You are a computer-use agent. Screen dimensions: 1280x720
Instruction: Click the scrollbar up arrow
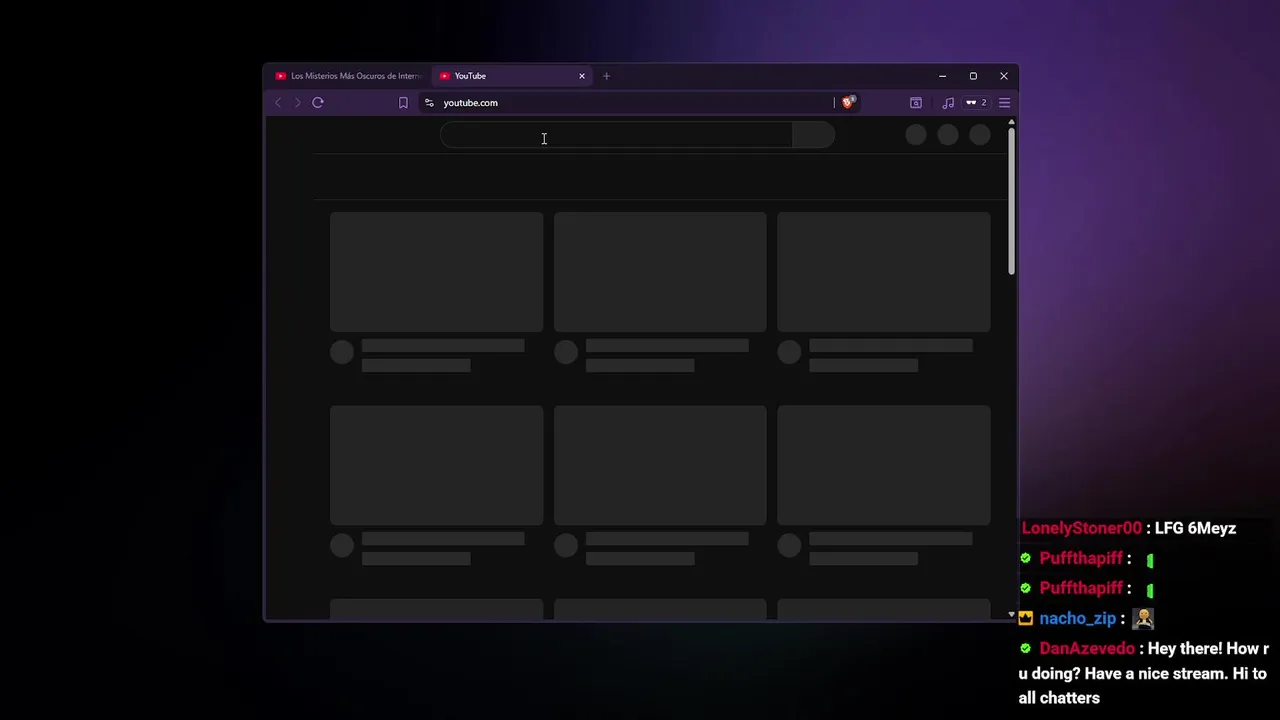(x=1011, y=122)
